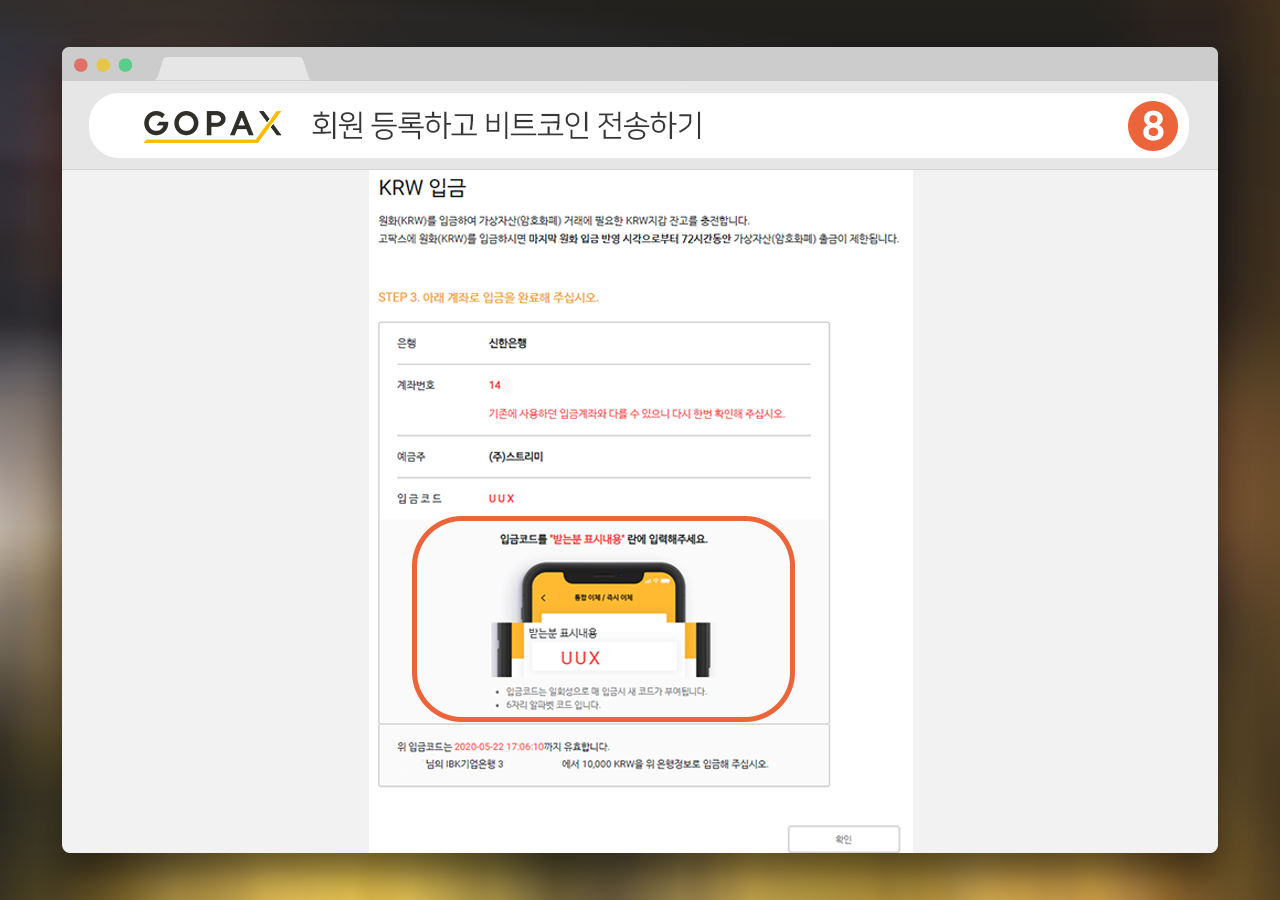Tap the back chevron in the phone illustration
Viewport: 1280px width, 900px height.
pos(543,597)
